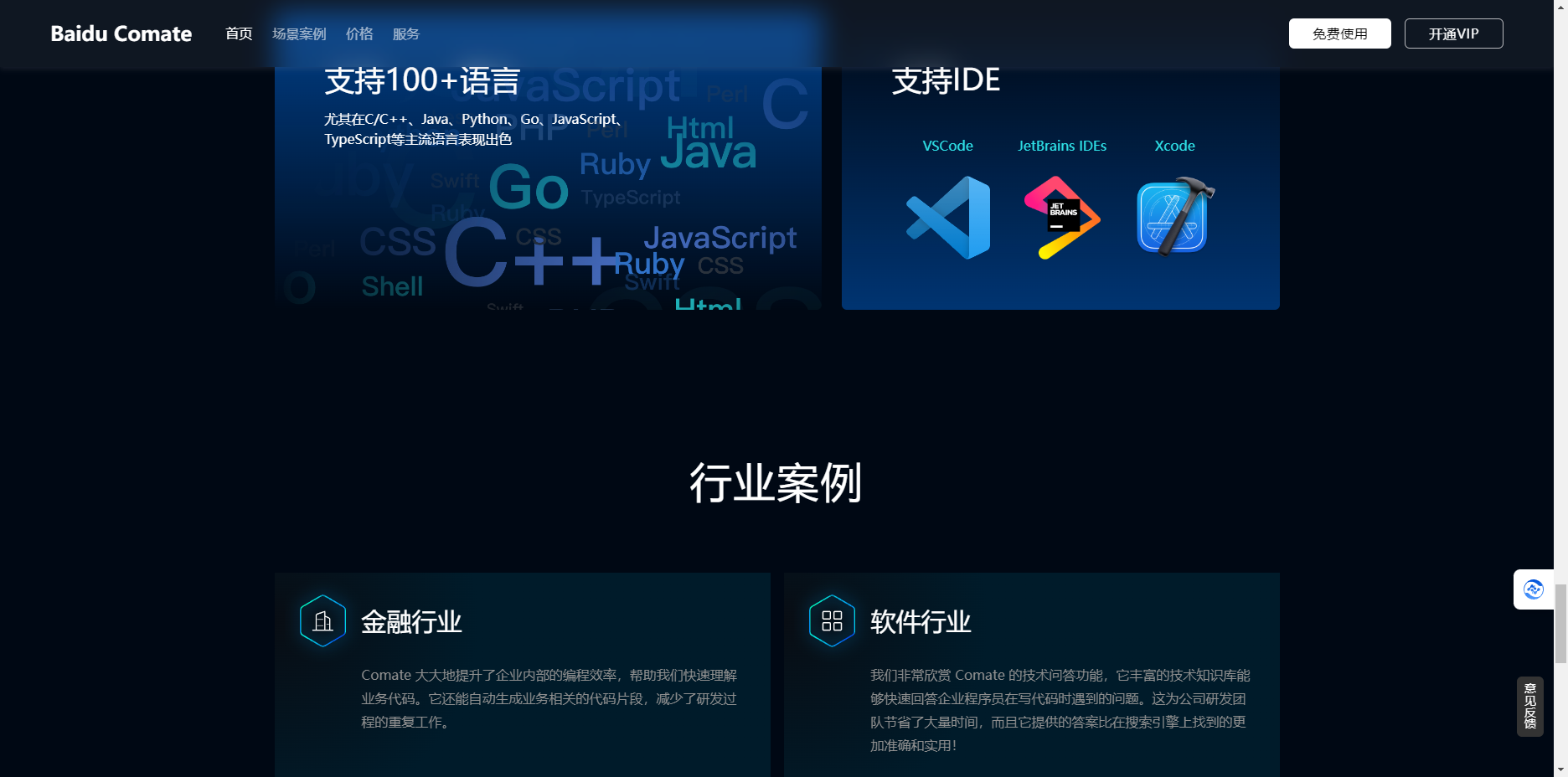Click the software industry hexagon icon

[x=832, y=621]
